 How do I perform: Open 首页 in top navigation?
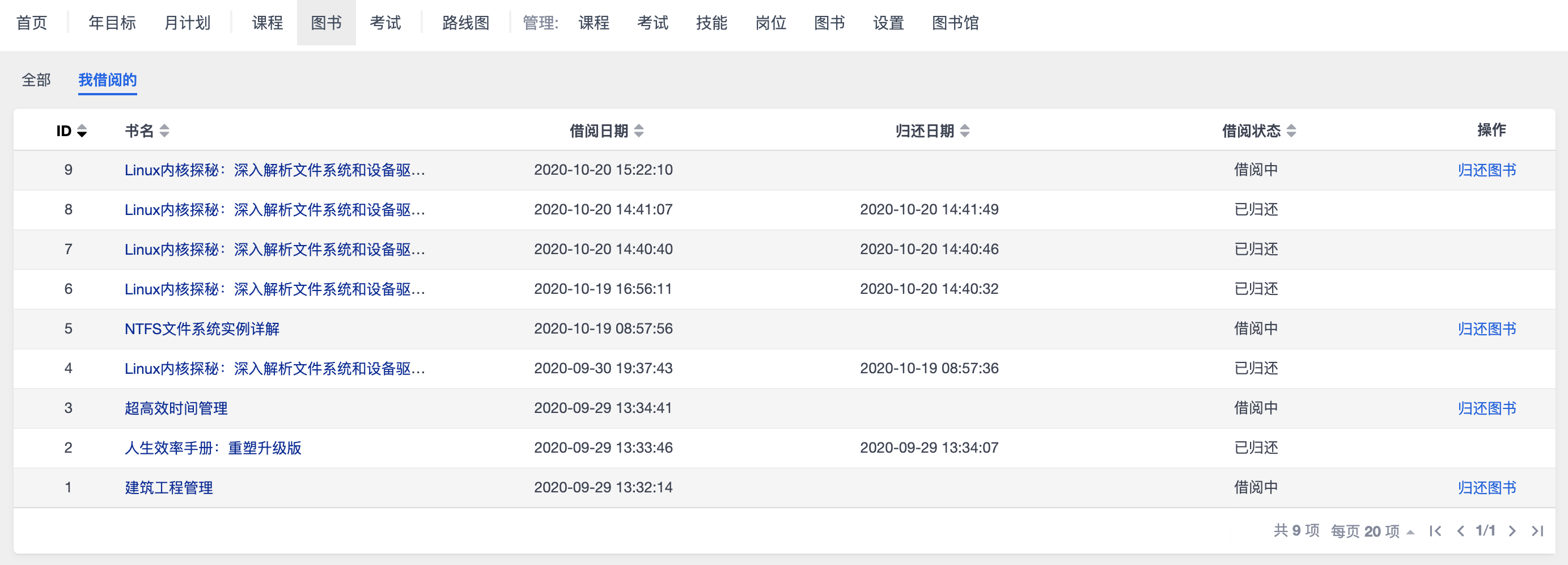coord(32,23)
